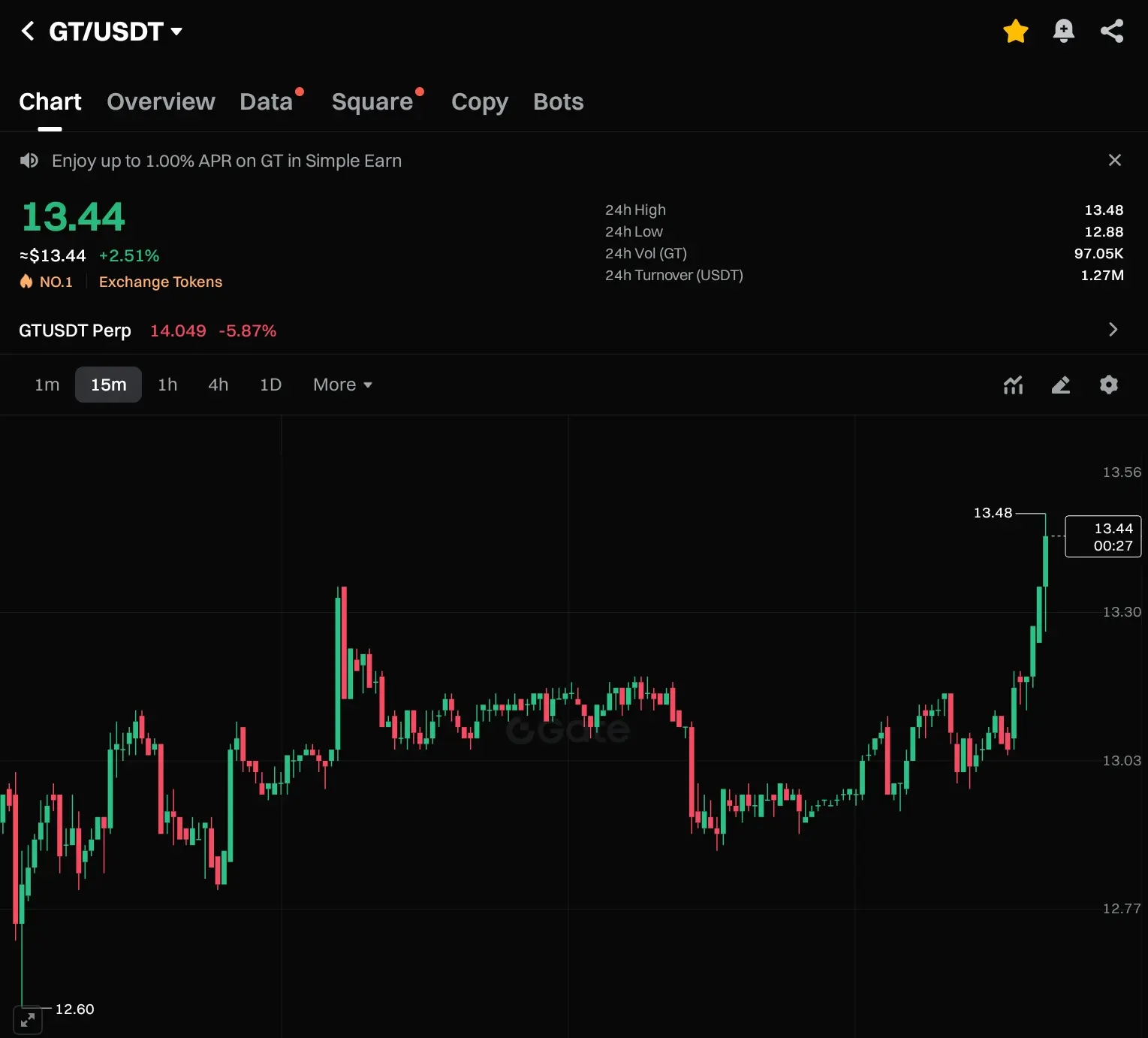
Task: Click the large 13.44 last price
Action: coord(73,217)
